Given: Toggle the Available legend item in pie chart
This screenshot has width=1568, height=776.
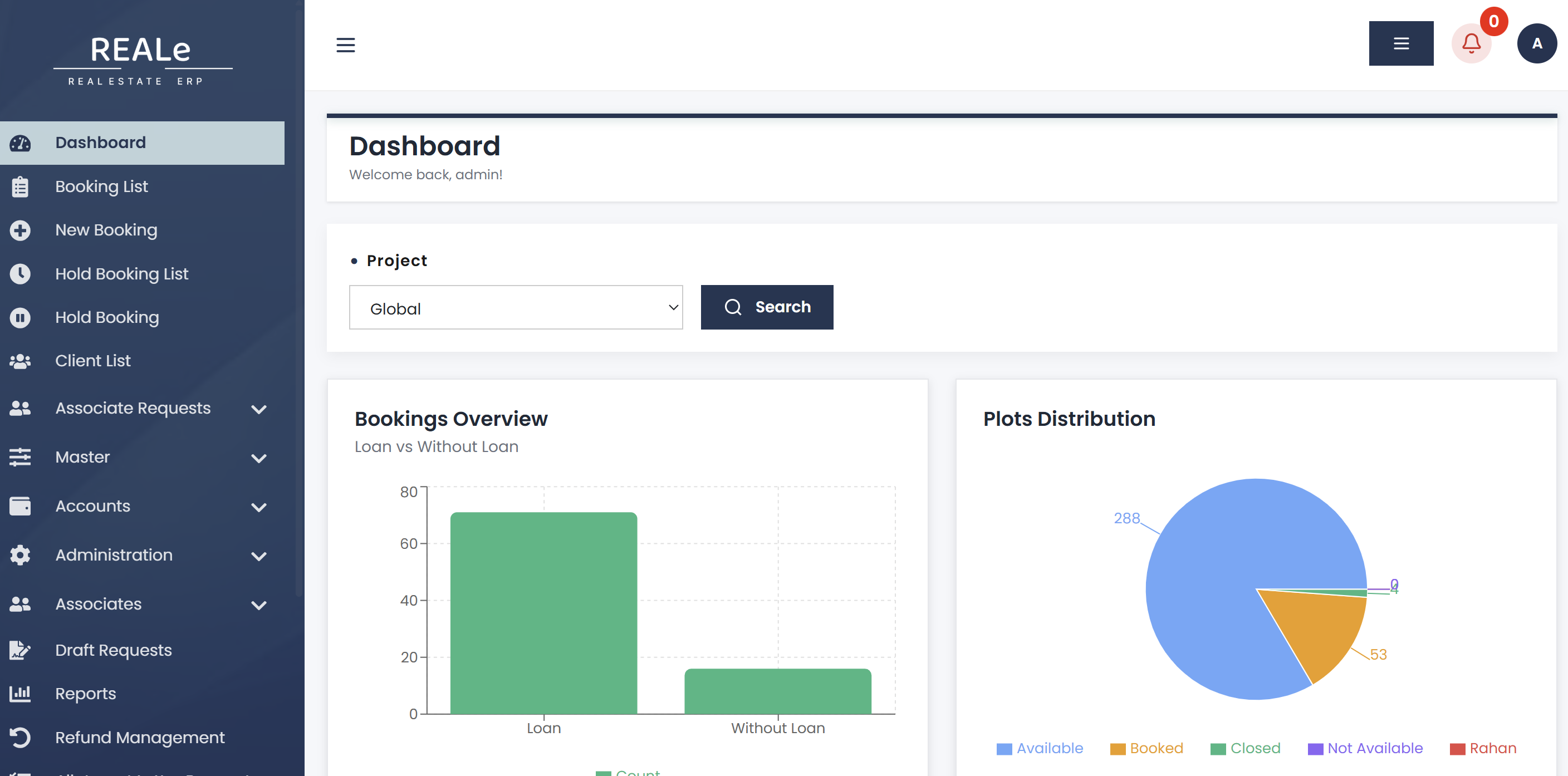Looking at the screenshot, I should point(1040,748).
